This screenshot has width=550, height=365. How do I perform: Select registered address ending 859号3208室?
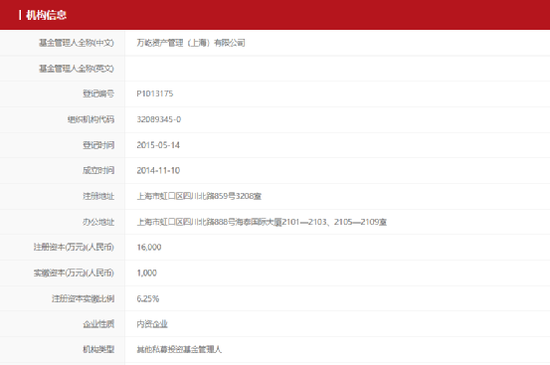click(199, 196)
